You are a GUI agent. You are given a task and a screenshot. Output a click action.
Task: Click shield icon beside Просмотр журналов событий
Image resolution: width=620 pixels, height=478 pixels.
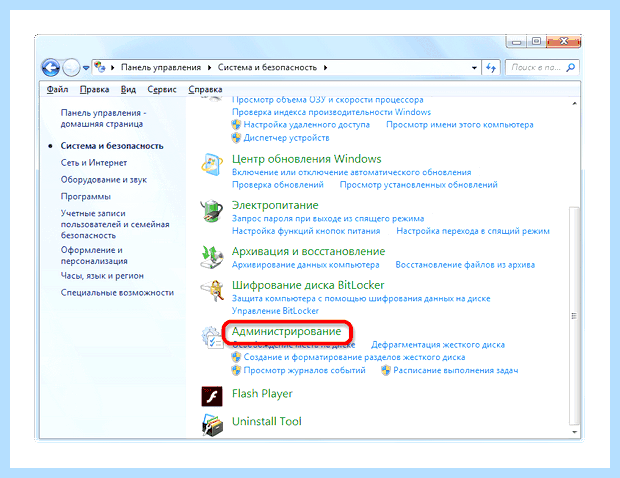click(x=236, y=370)
